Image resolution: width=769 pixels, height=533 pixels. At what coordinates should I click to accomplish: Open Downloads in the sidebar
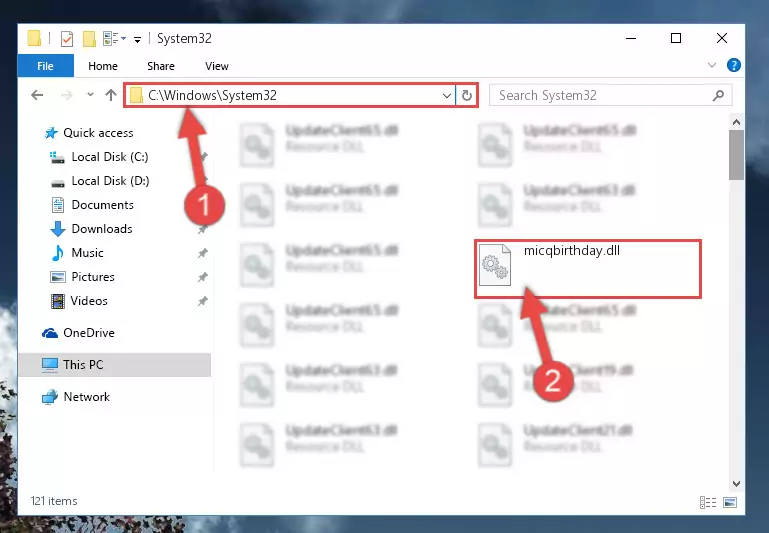click(x=102, y=229)
